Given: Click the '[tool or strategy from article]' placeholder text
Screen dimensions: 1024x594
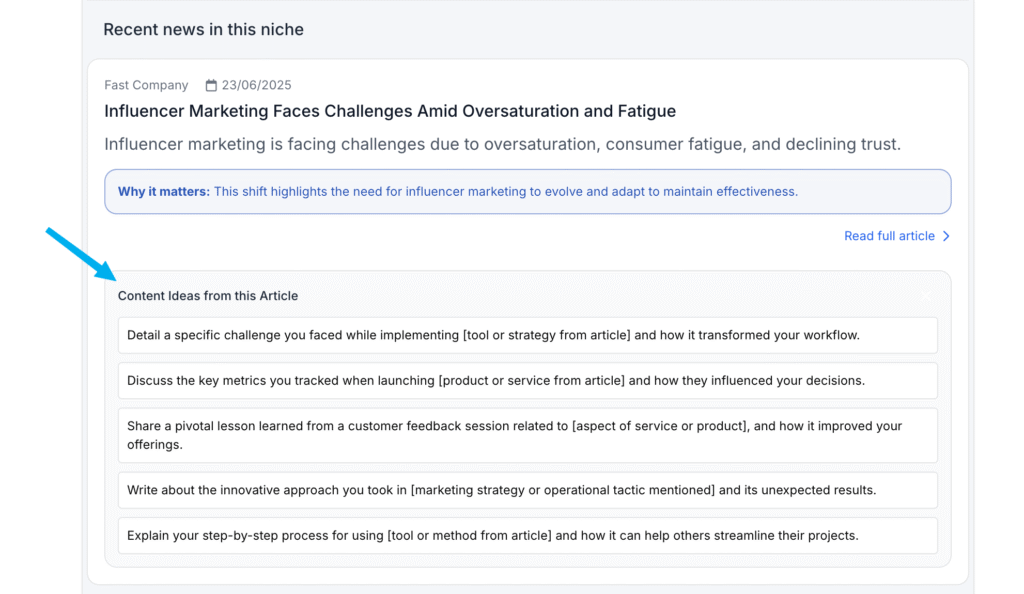Looking at the screenshot, I should coord(546,335).
